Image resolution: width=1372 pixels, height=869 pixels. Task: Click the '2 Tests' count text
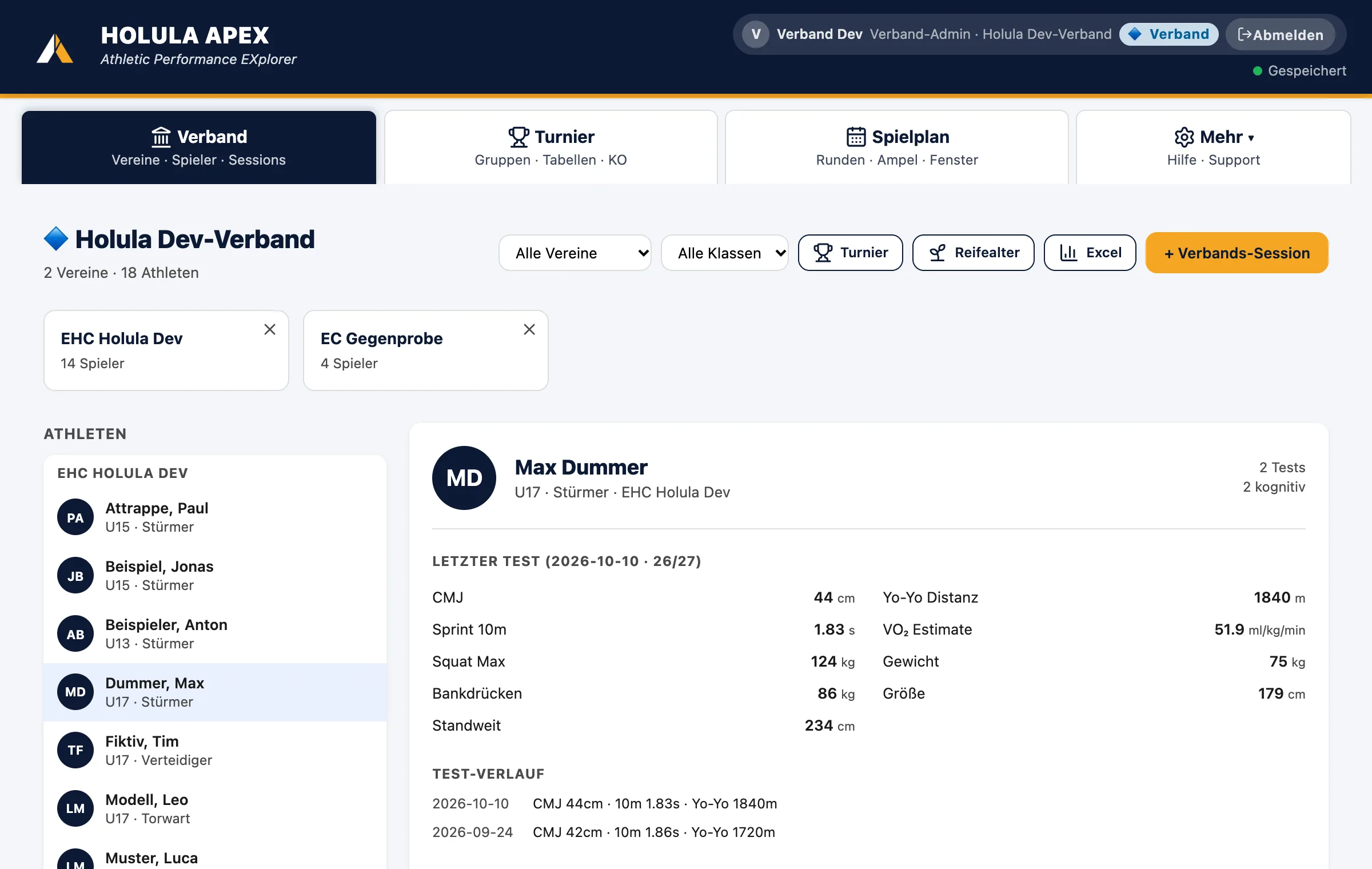coord(1282,468)
